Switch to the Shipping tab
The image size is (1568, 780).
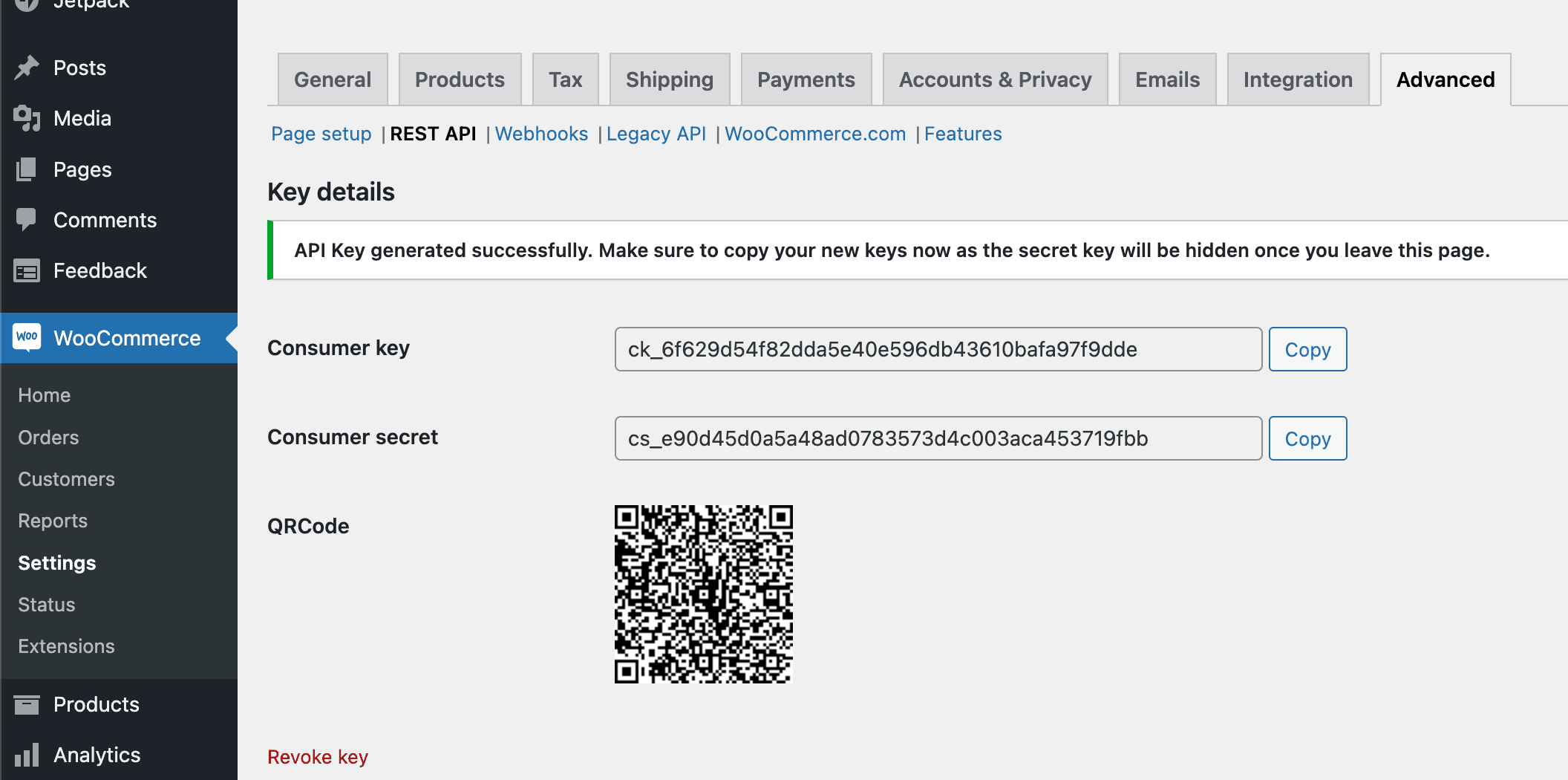[x=669, y=79]
